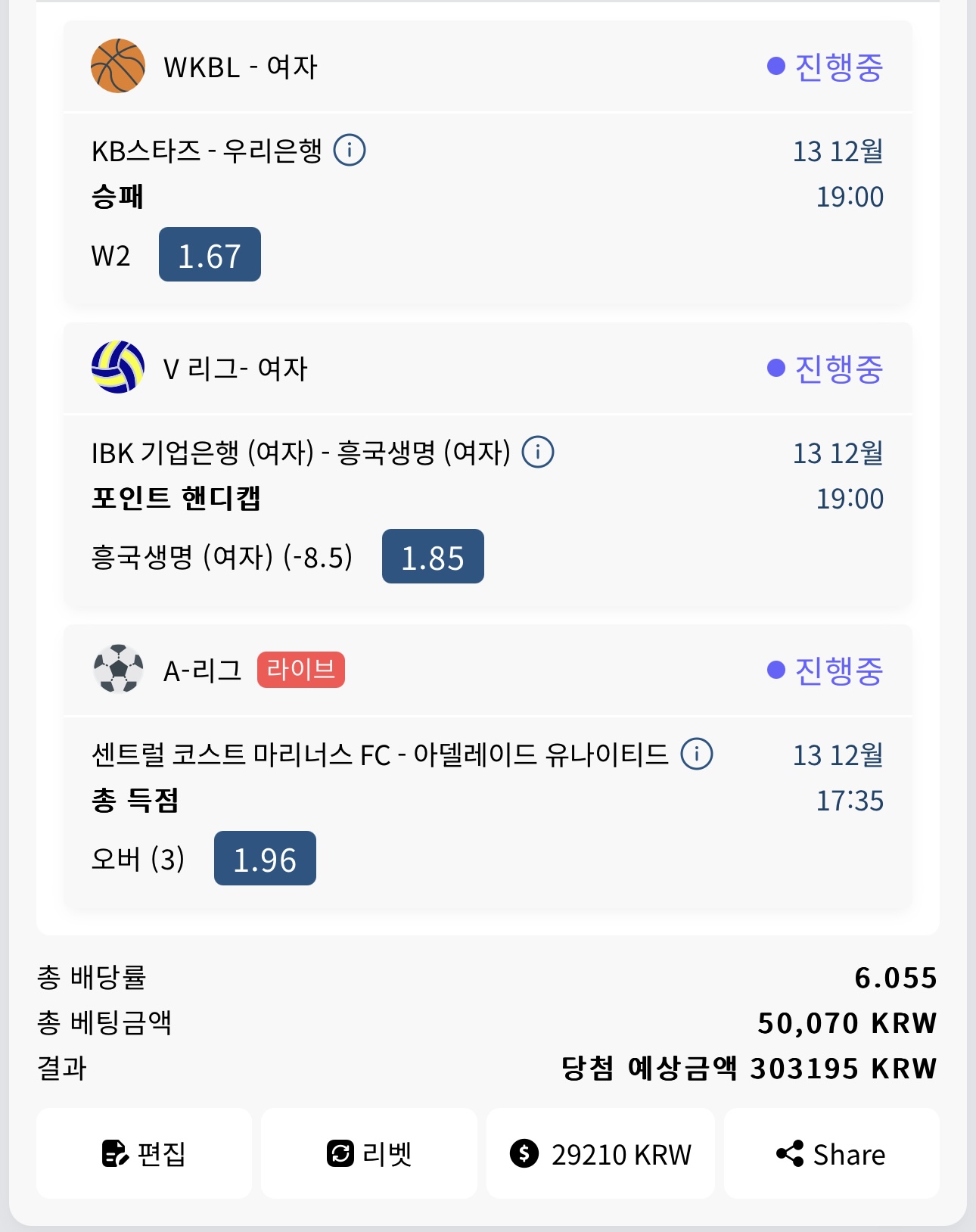976x1232 pixels.
Task: Open the KB스타즈 - 우리은행 match title
Action: coord(207,151)
